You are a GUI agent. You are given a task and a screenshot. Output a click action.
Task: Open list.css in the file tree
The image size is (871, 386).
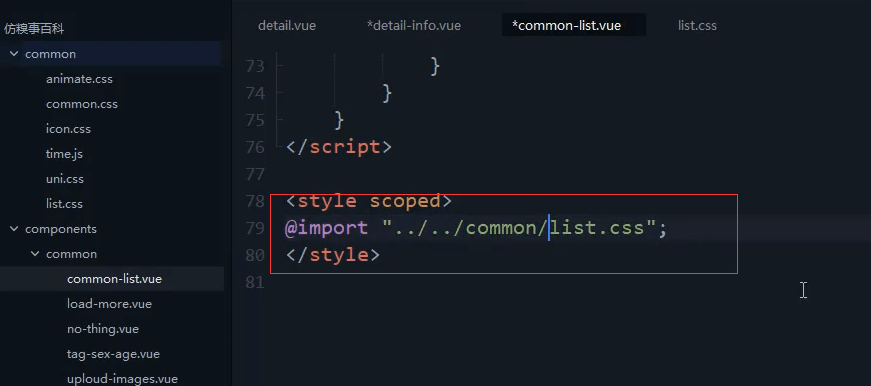click(64, 204)
